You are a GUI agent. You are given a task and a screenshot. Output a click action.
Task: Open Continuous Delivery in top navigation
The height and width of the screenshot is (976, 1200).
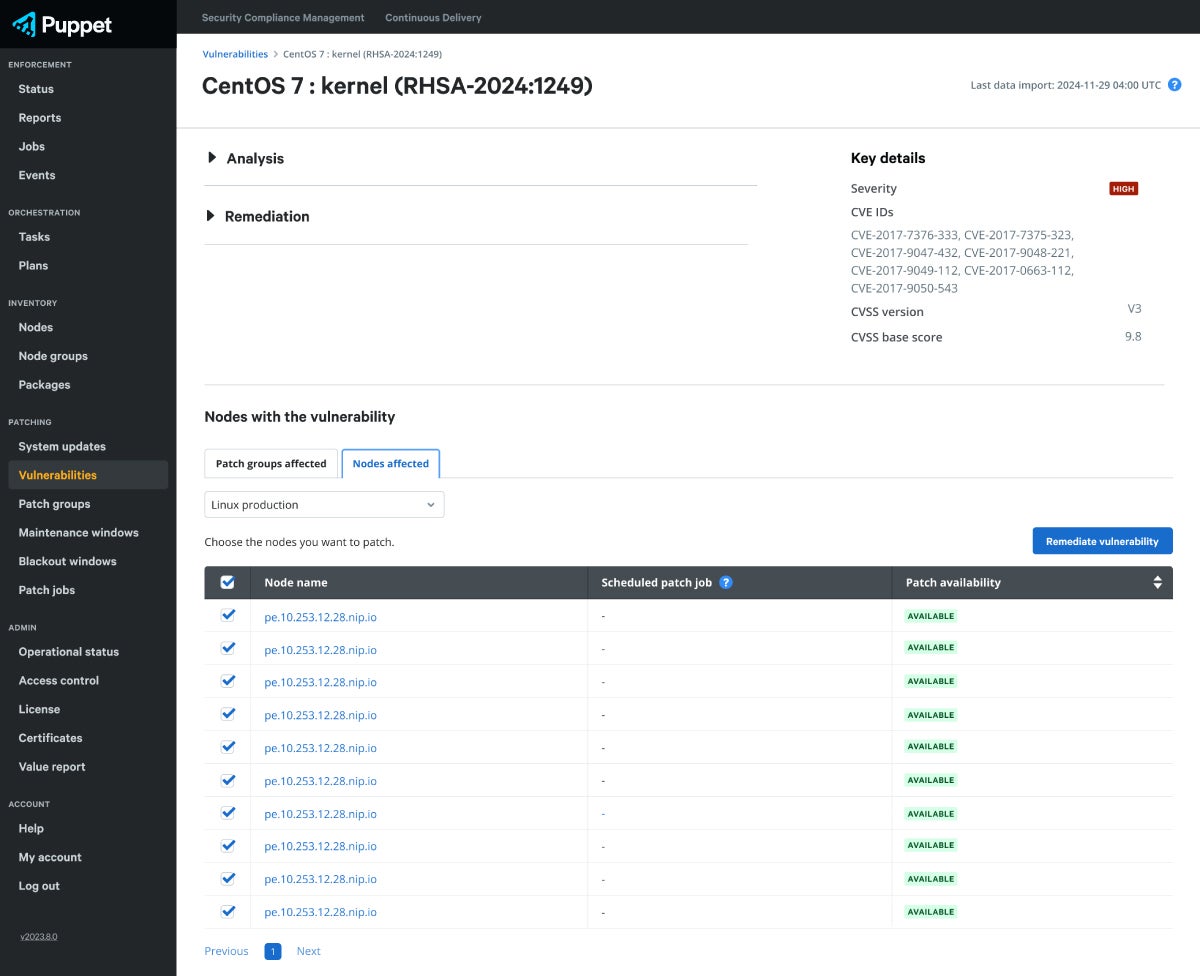[433, 17]
